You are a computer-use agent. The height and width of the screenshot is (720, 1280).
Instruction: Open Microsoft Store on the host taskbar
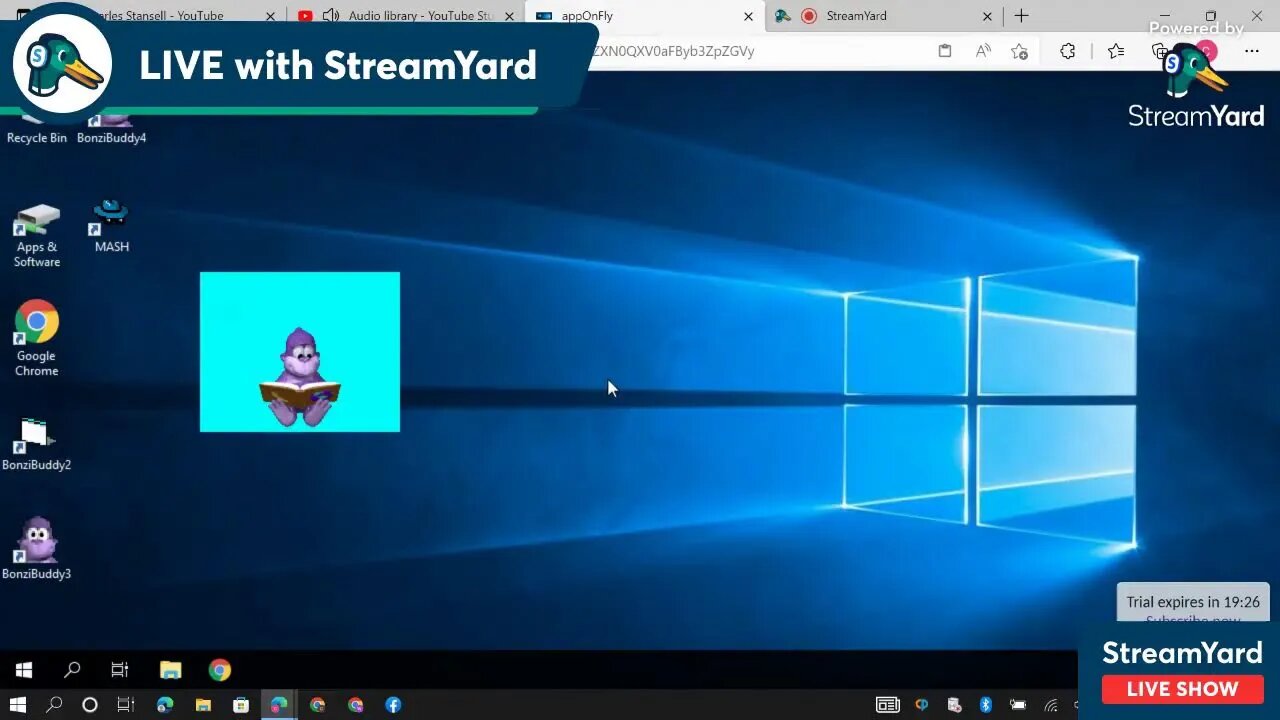[x=241, y=705]
